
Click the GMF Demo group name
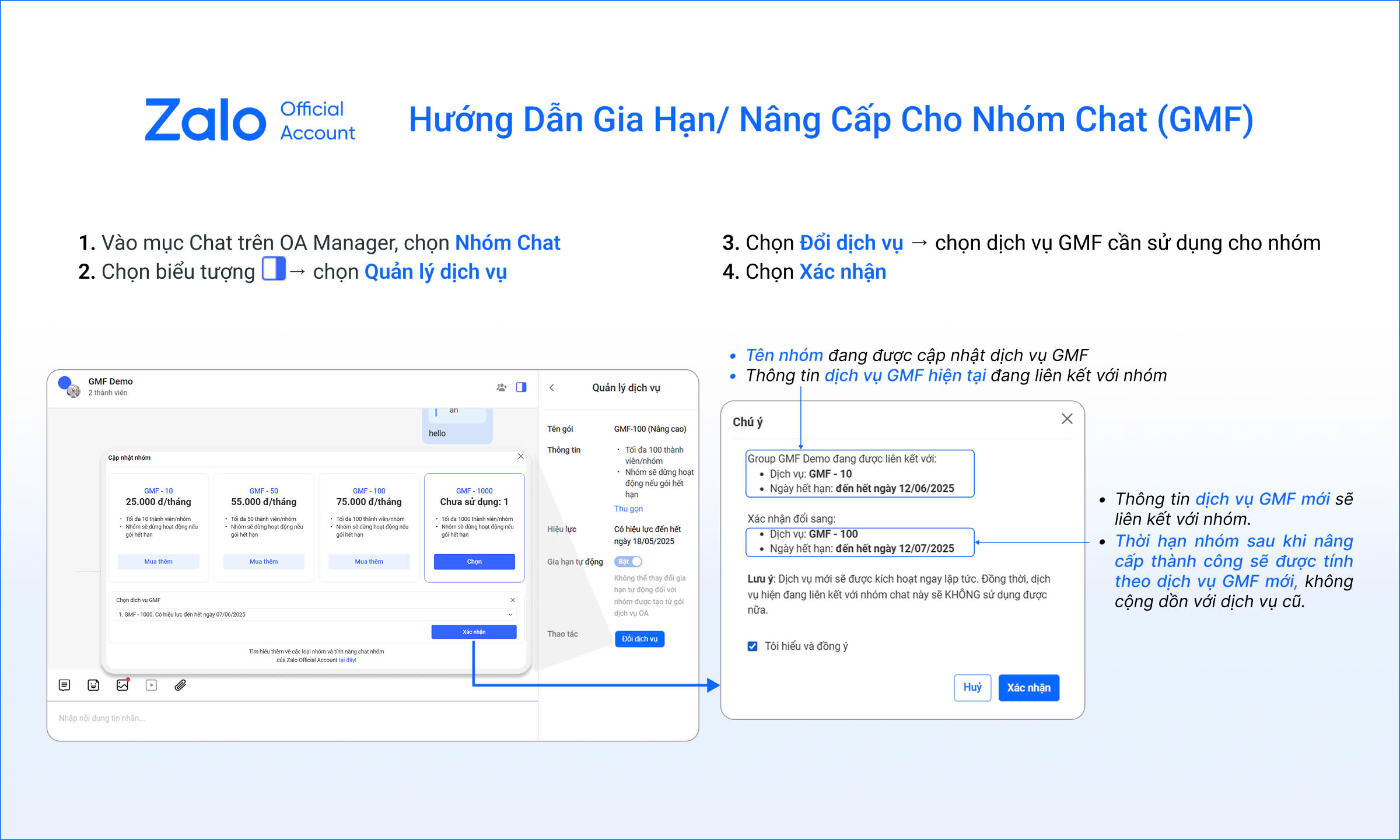pyautogui.click(x=110, y=381)
